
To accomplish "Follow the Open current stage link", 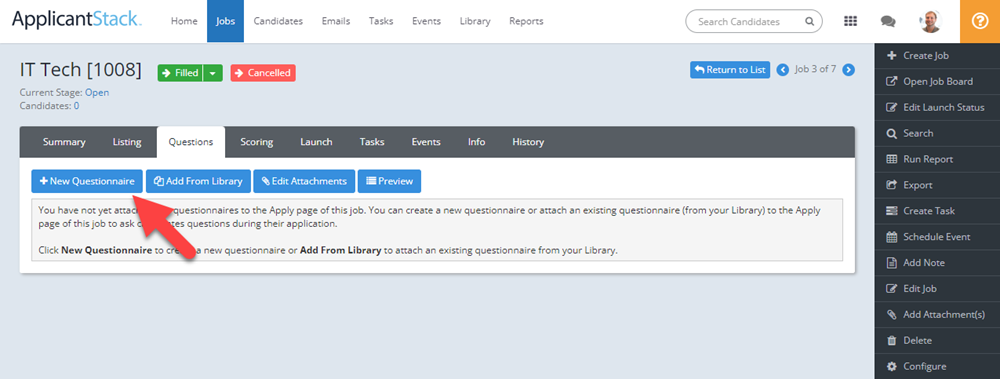I will (97, 93).
